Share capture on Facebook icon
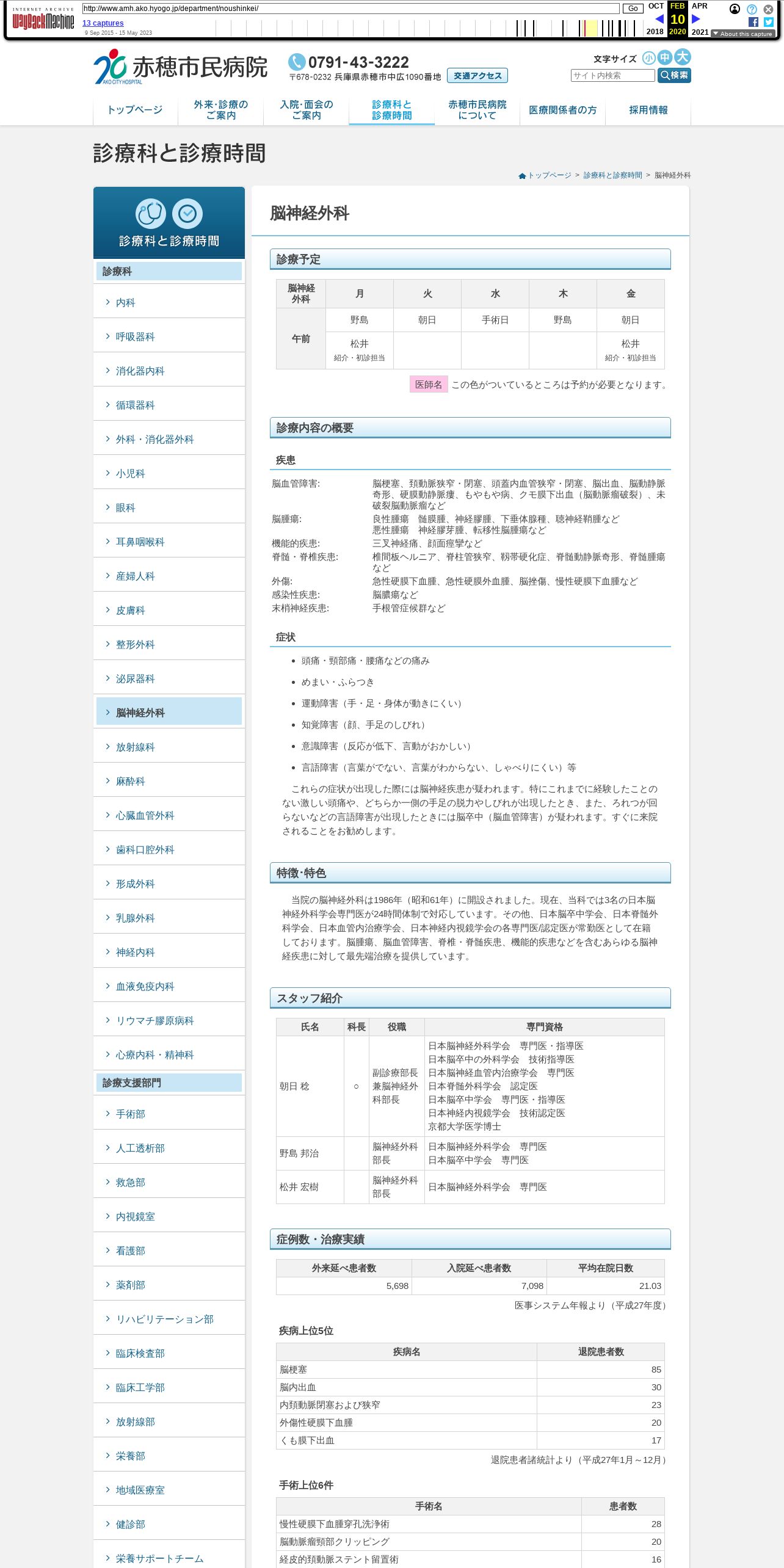This screenshot has height=1568, width=784. pyautogui.click(x=753, y=22)
